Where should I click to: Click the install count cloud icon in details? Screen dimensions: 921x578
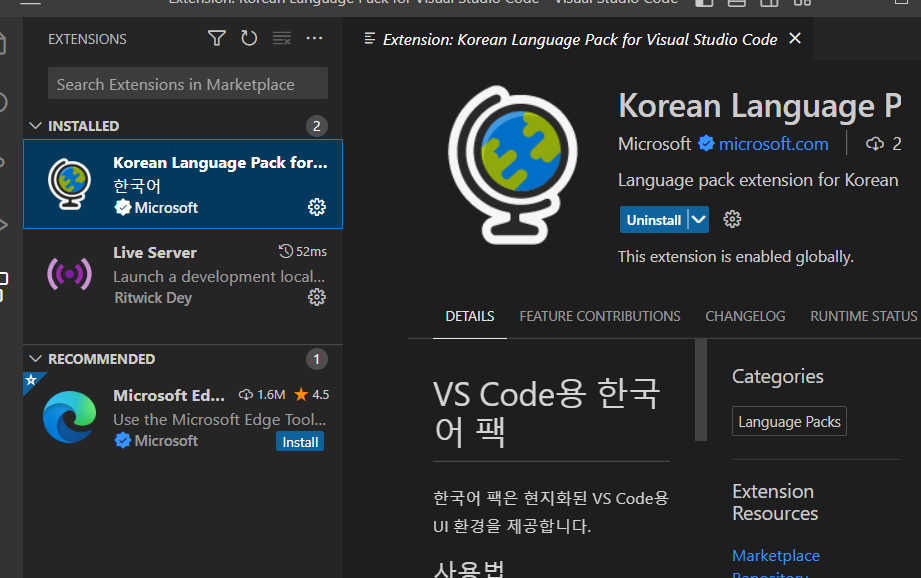(875, 144)
